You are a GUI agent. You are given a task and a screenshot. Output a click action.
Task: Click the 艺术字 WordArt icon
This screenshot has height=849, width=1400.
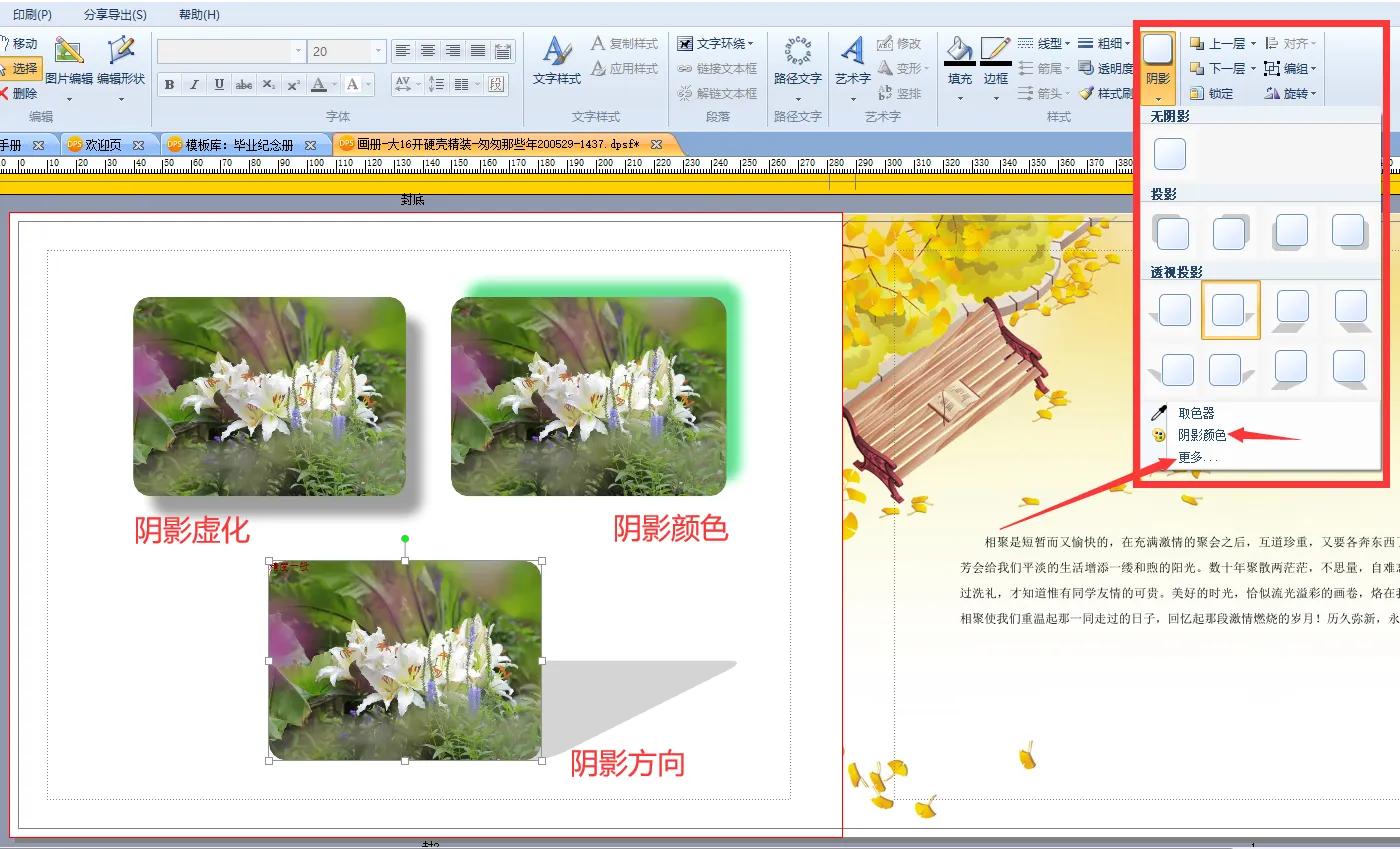853,52
